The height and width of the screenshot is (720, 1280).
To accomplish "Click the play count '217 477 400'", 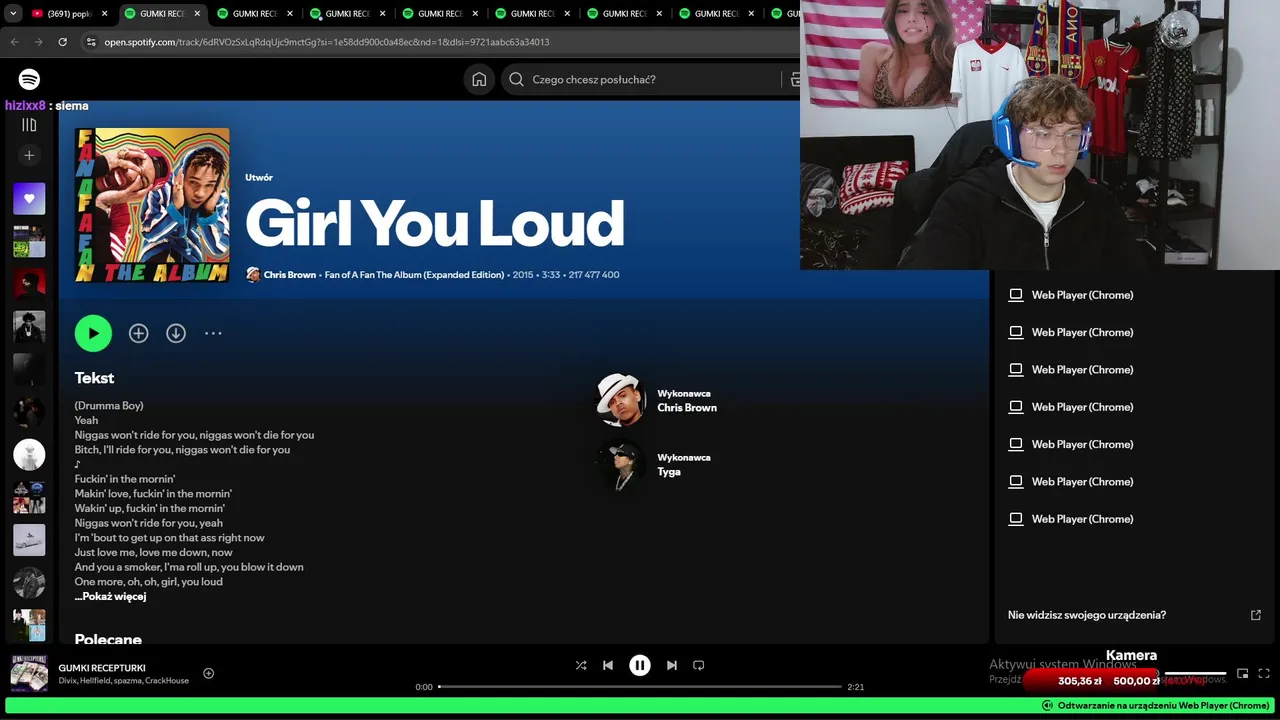I will pos(594,275).
